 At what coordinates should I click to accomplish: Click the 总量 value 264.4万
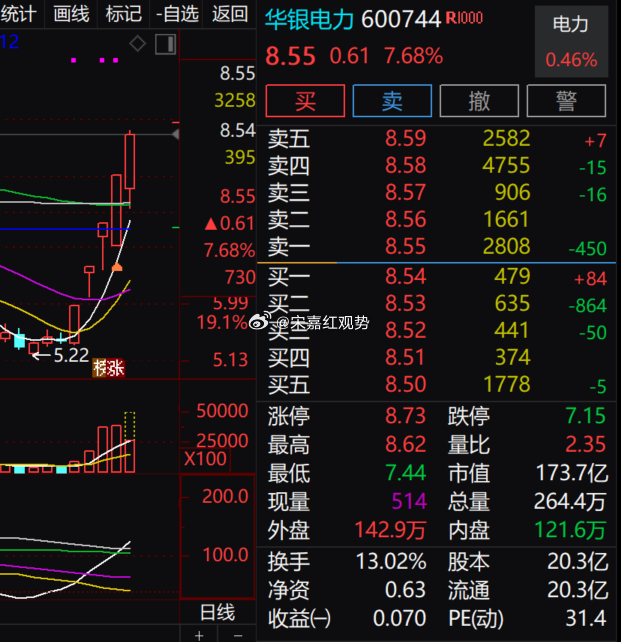570,501
